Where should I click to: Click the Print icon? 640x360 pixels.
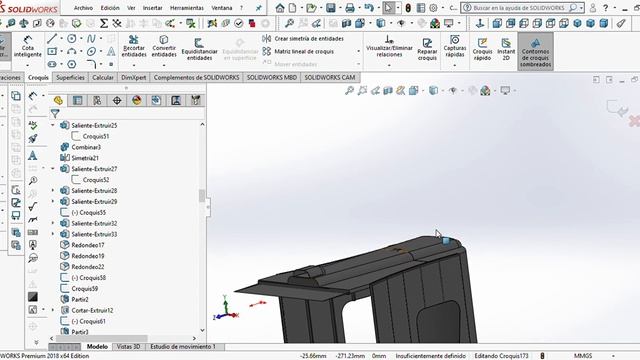pyautogui.click(x=350, y=8)
